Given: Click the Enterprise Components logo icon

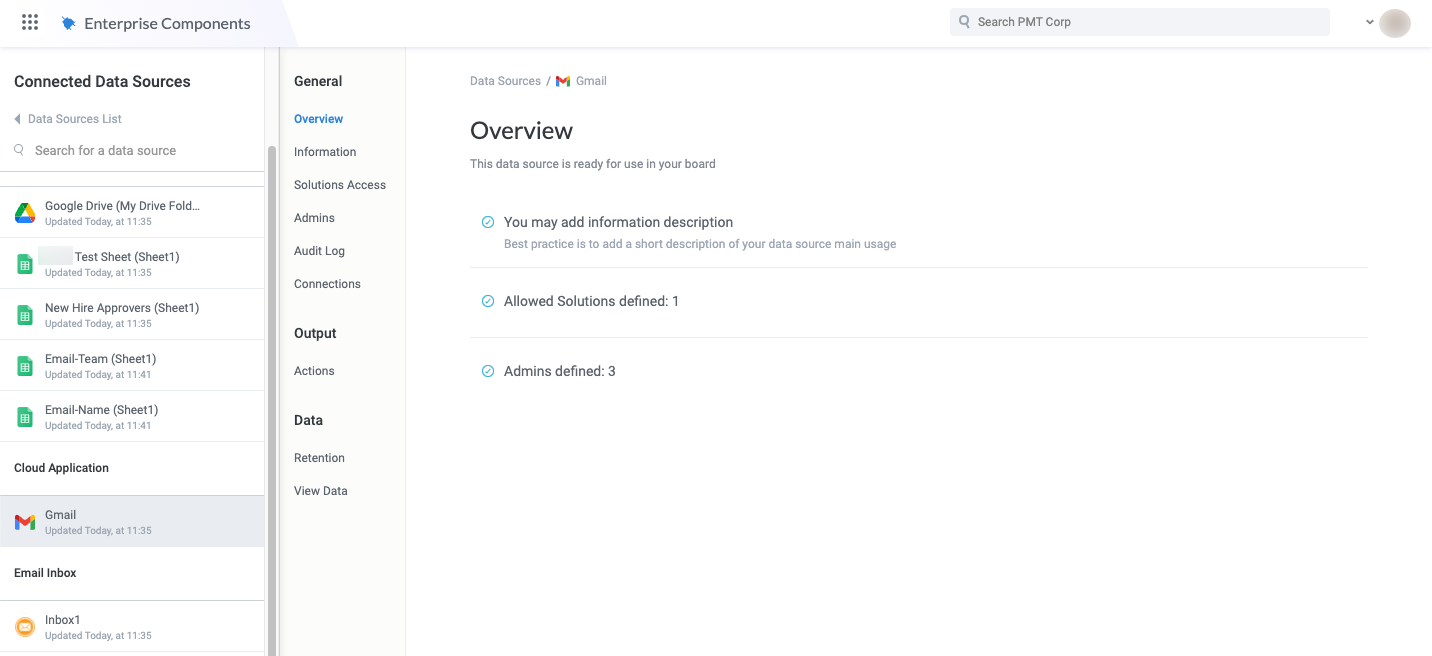Looking at the screenshot, I should 68,21.
